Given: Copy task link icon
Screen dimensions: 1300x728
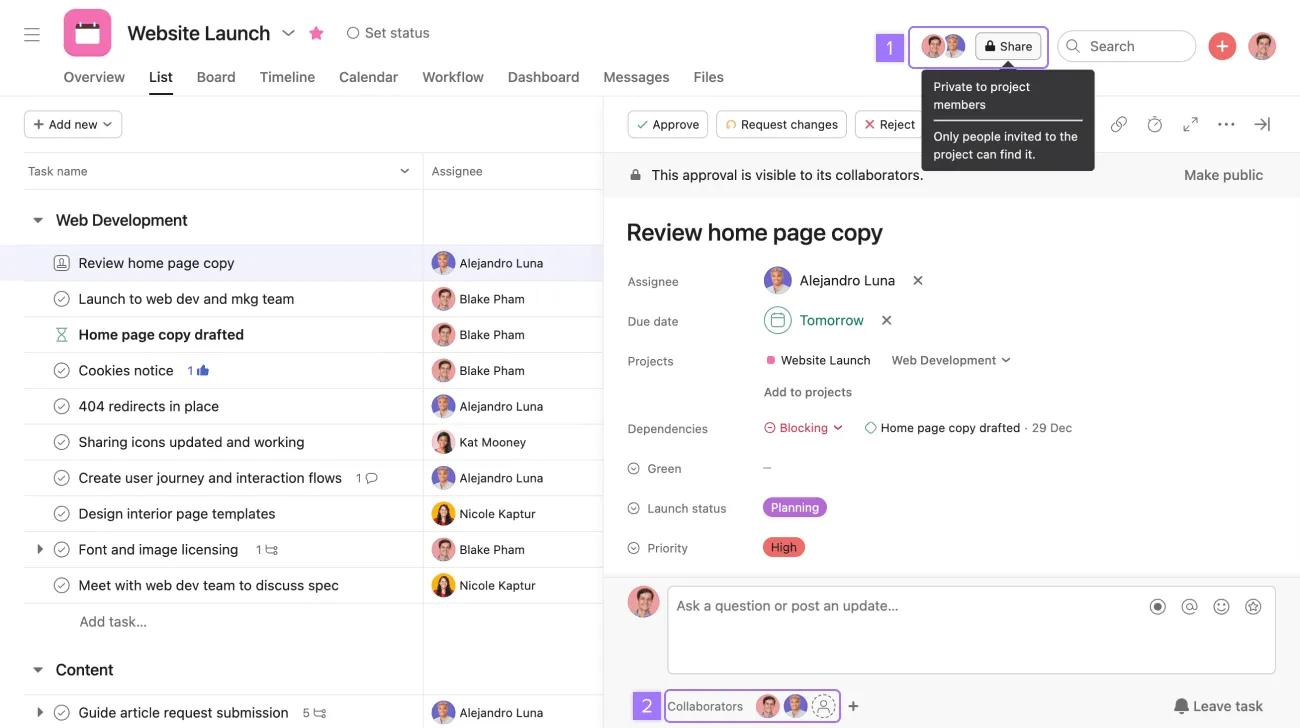Looking at the screenshot, I should pyautogui.click(x=1119, y=124).
